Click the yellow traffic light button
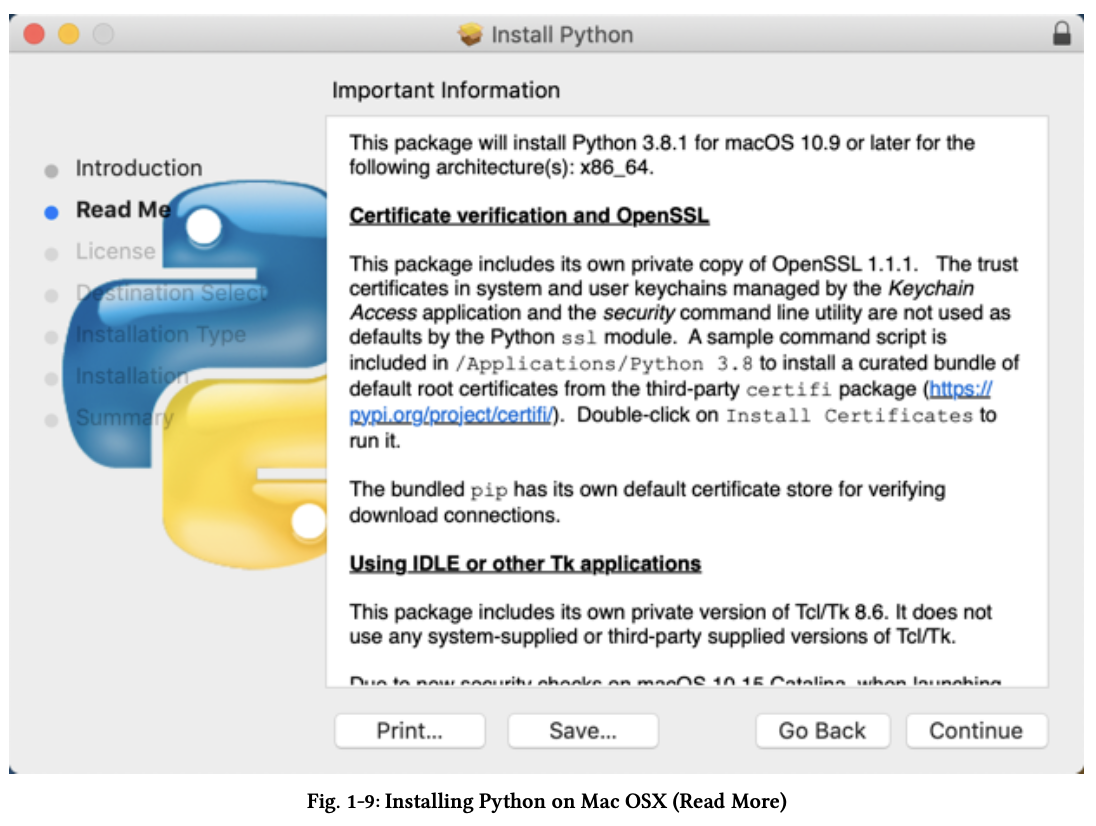The width and height of the screenshot is (1096, 826). (67, 32)
